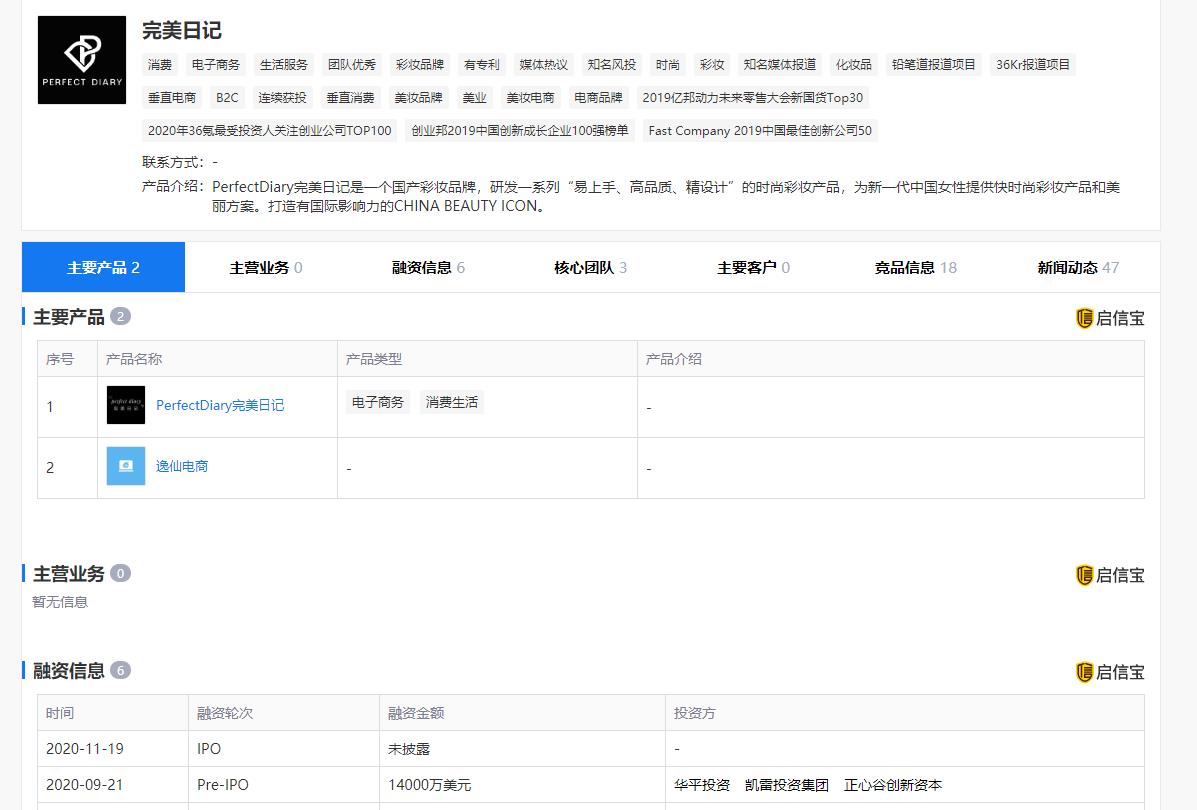Open the 逸仙电商 product link
This screenshot has height=810, width=1197.
(x=182, y=466)
